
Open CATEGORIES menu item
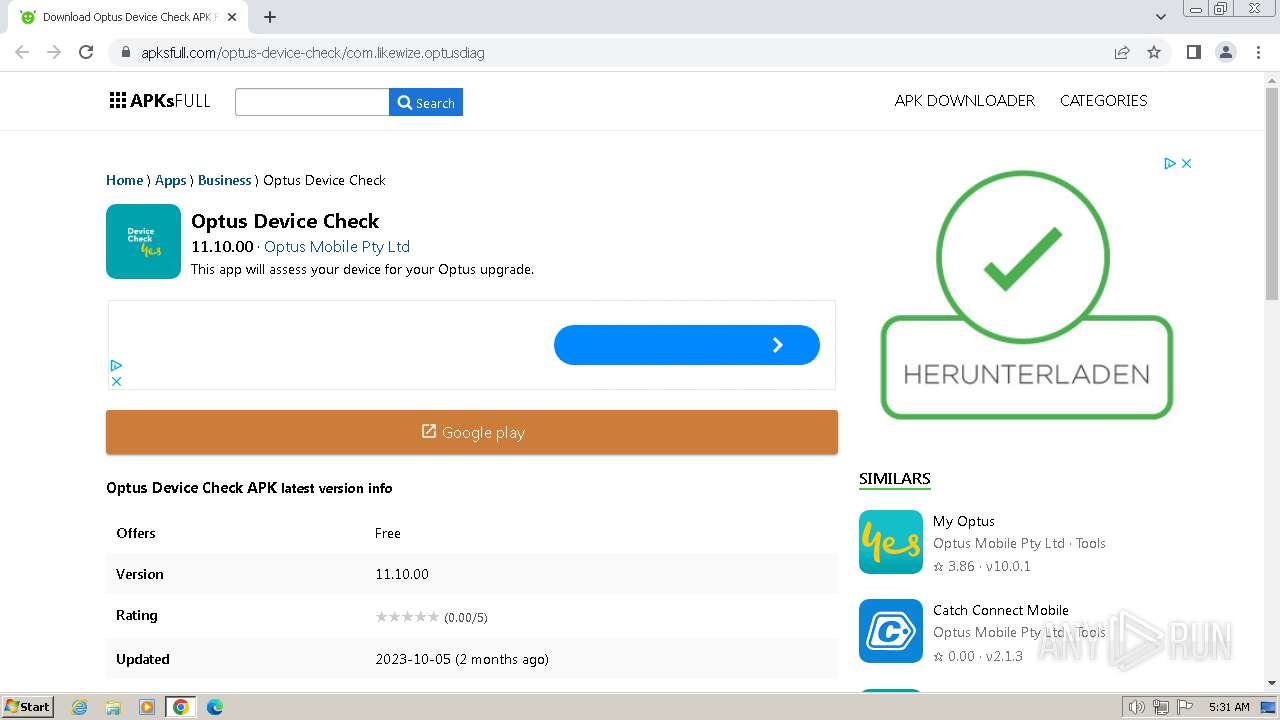(1104, 100)
